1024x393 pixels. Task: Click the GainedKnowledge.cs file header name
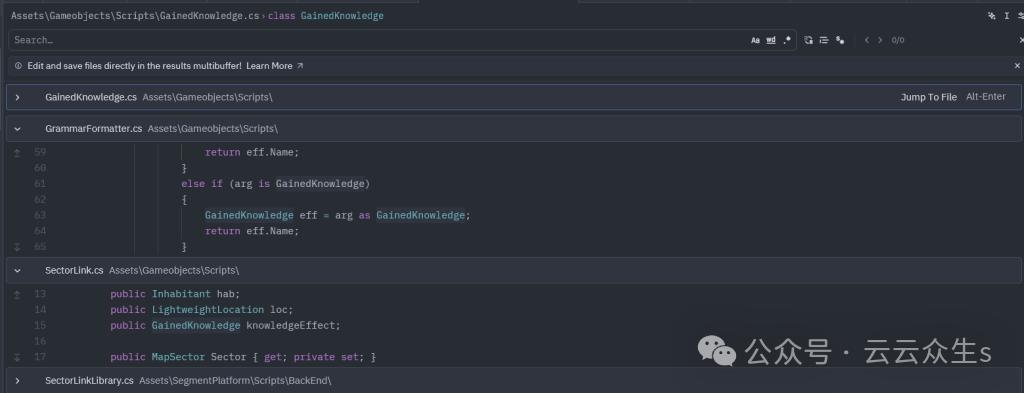tap(91, 97)
